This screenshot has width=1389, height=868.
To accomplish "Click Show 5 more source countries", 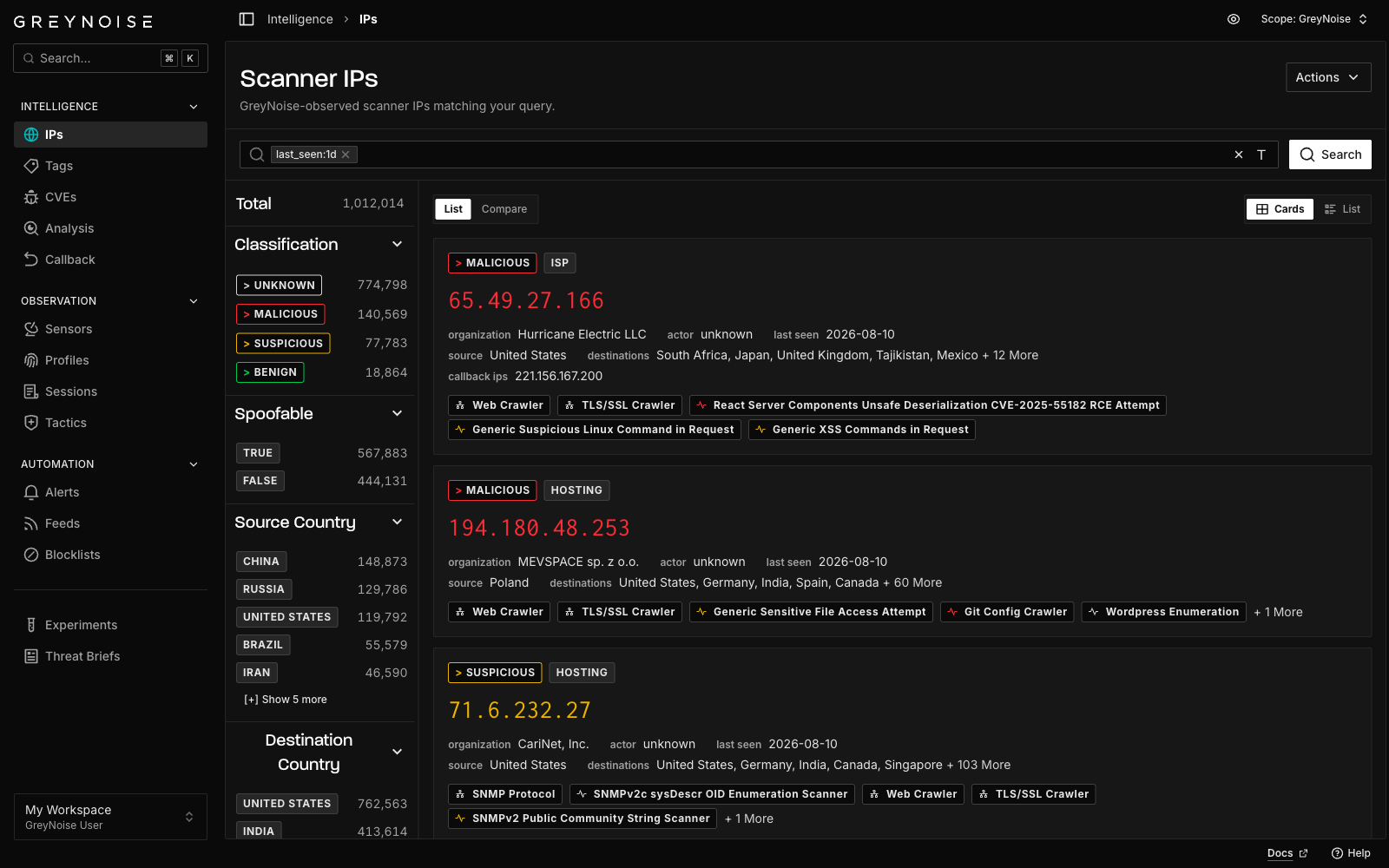I will pos(286,700).
